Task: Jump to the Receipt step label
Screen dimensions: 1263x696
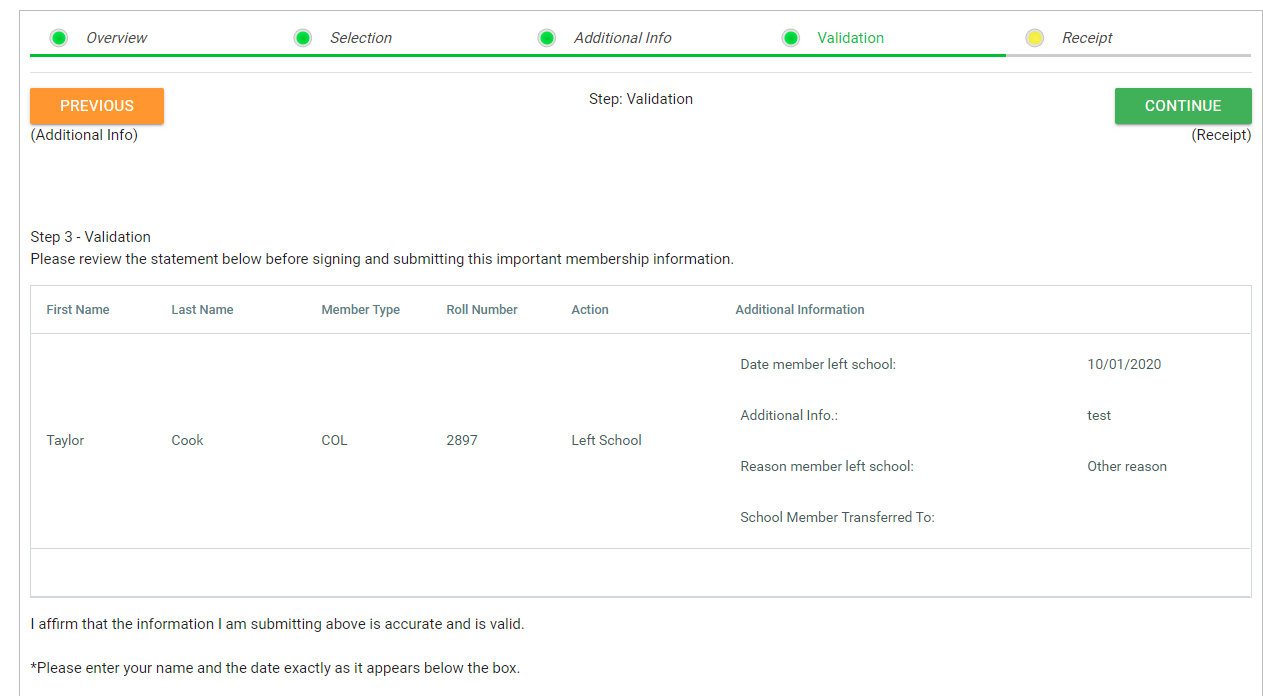Action: click(1087, 38)
